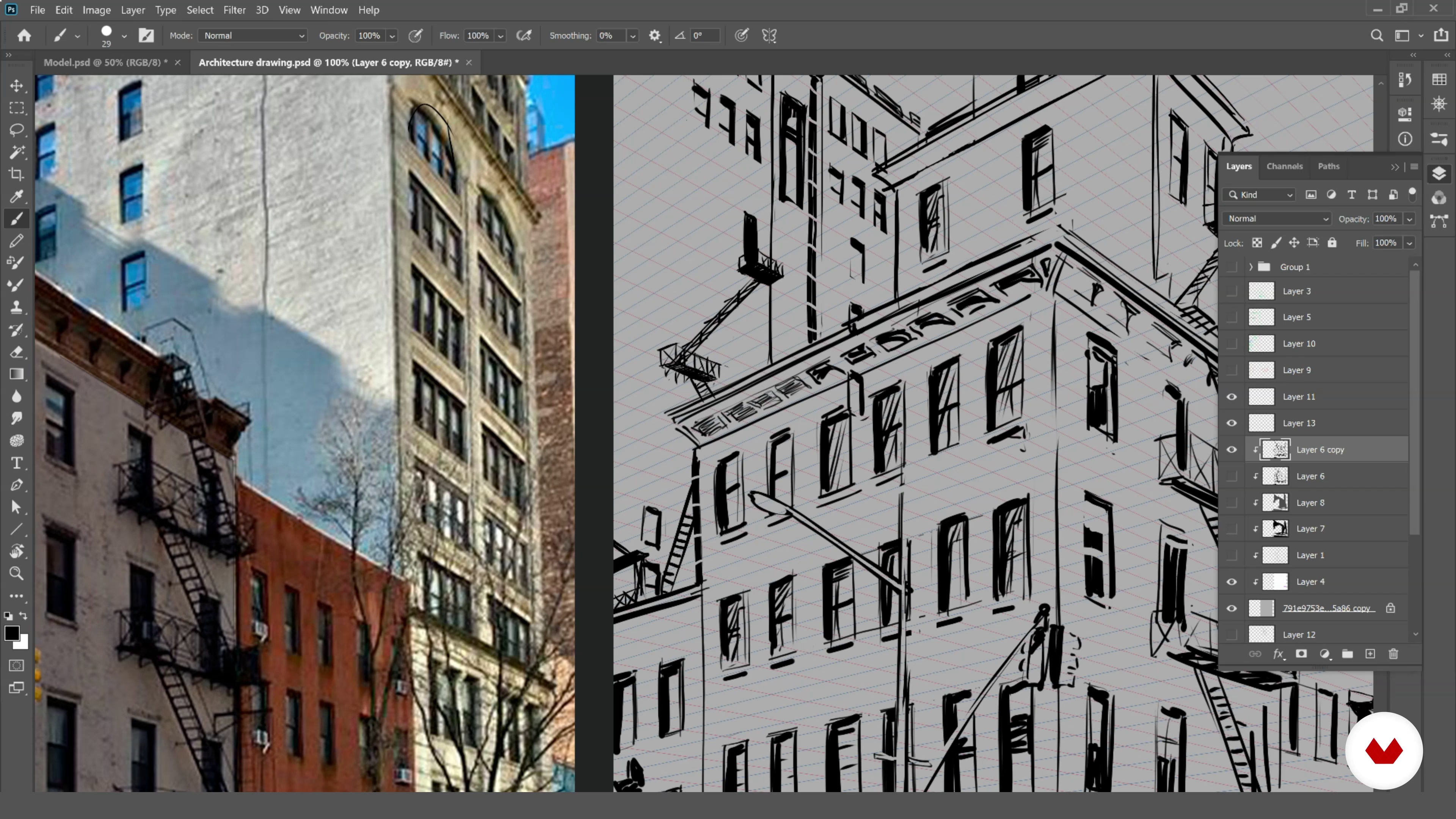Image resolution: width=1456 pixels, height=819 pixels.
Task: Hide Layer 6 copy visibility
Action: (x=1232, y=450)
